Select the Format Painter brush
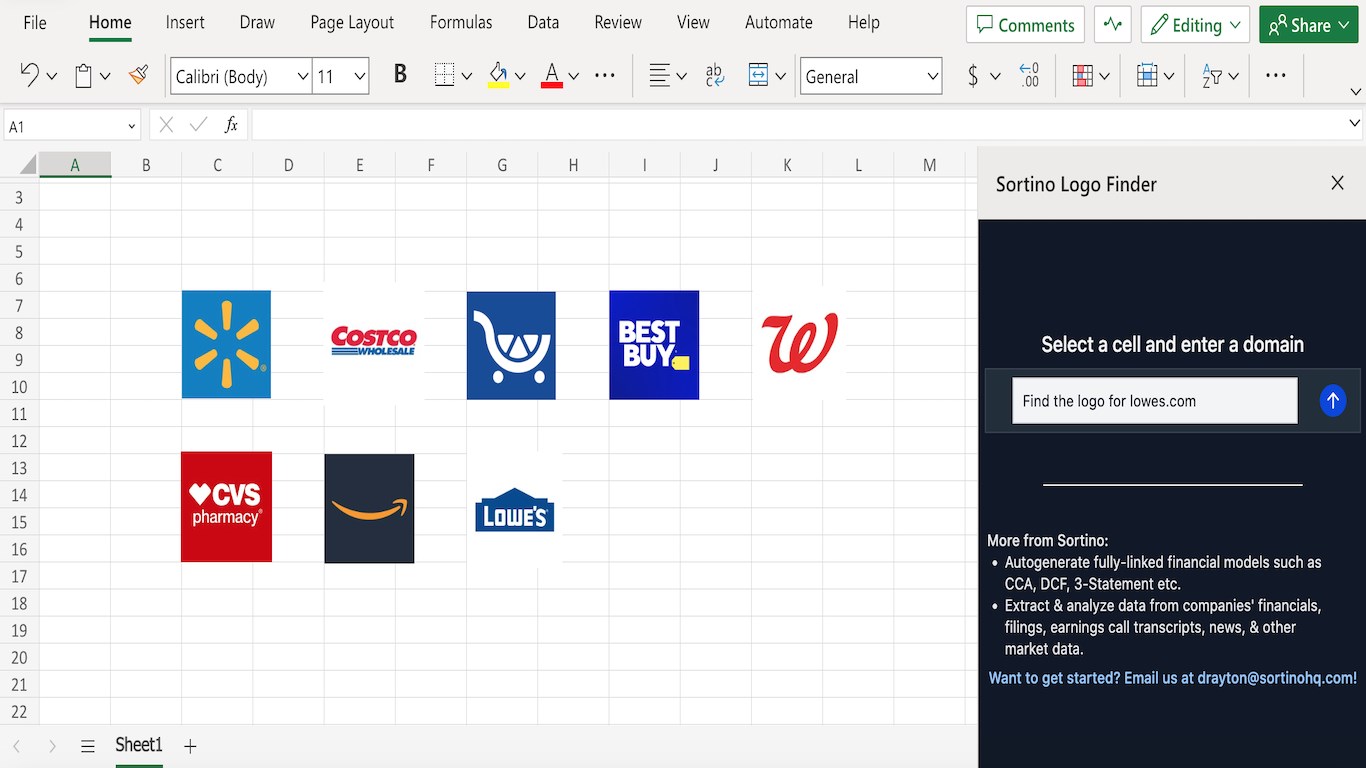The image size is (1366, 768). tap(139, 75)
